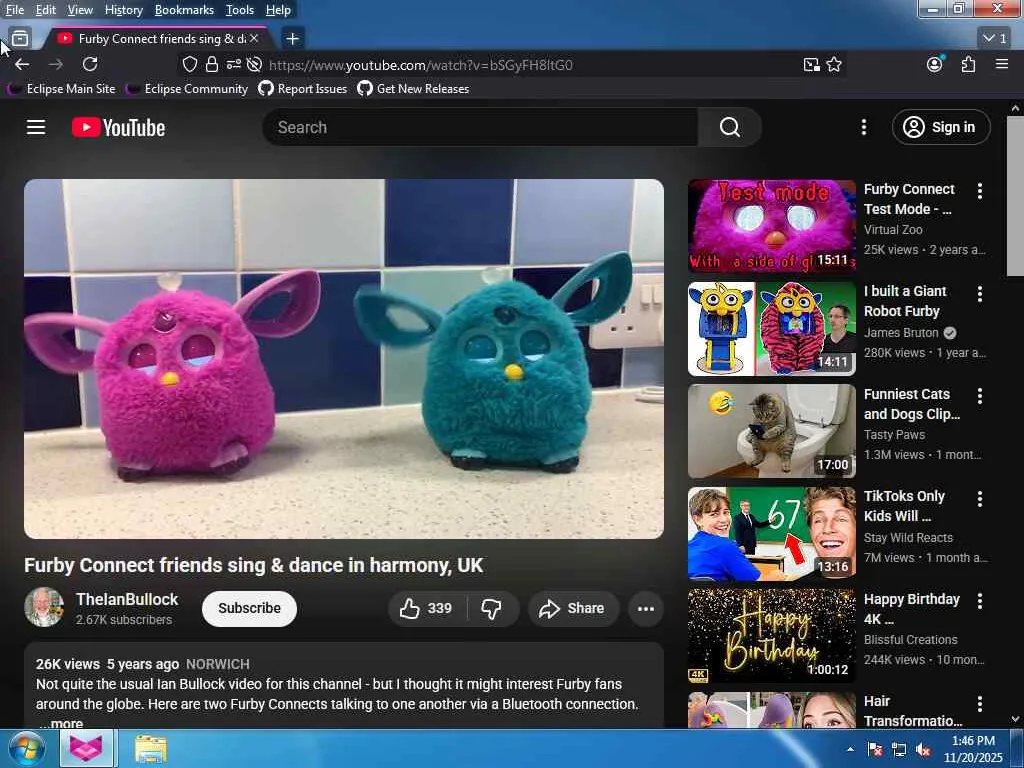Open options for Happy Birthday 4K video
This screenshot has height=768, width=1024.
coord(980,600)
